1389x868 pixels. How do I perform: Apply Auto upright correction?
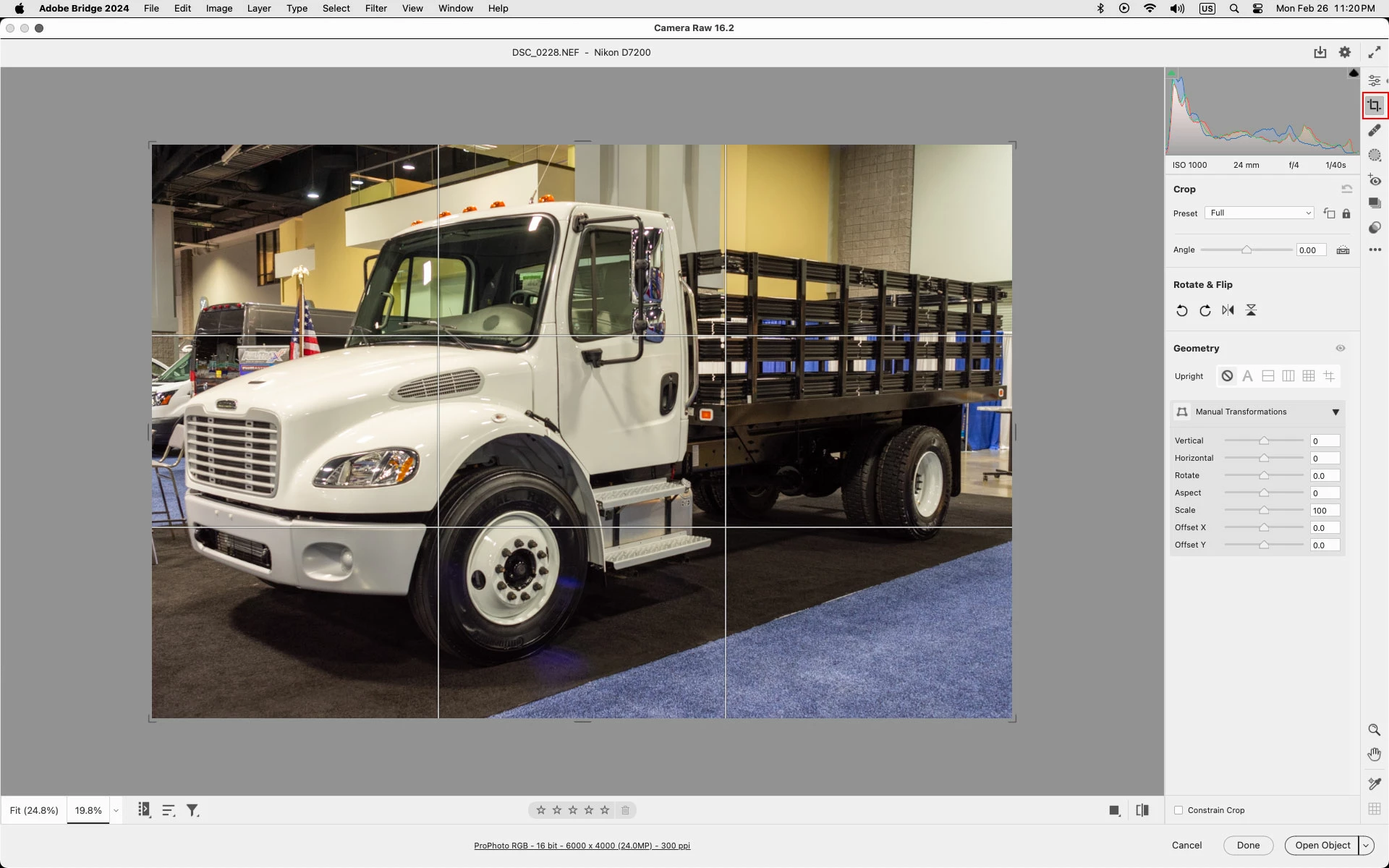(1247, 376)
